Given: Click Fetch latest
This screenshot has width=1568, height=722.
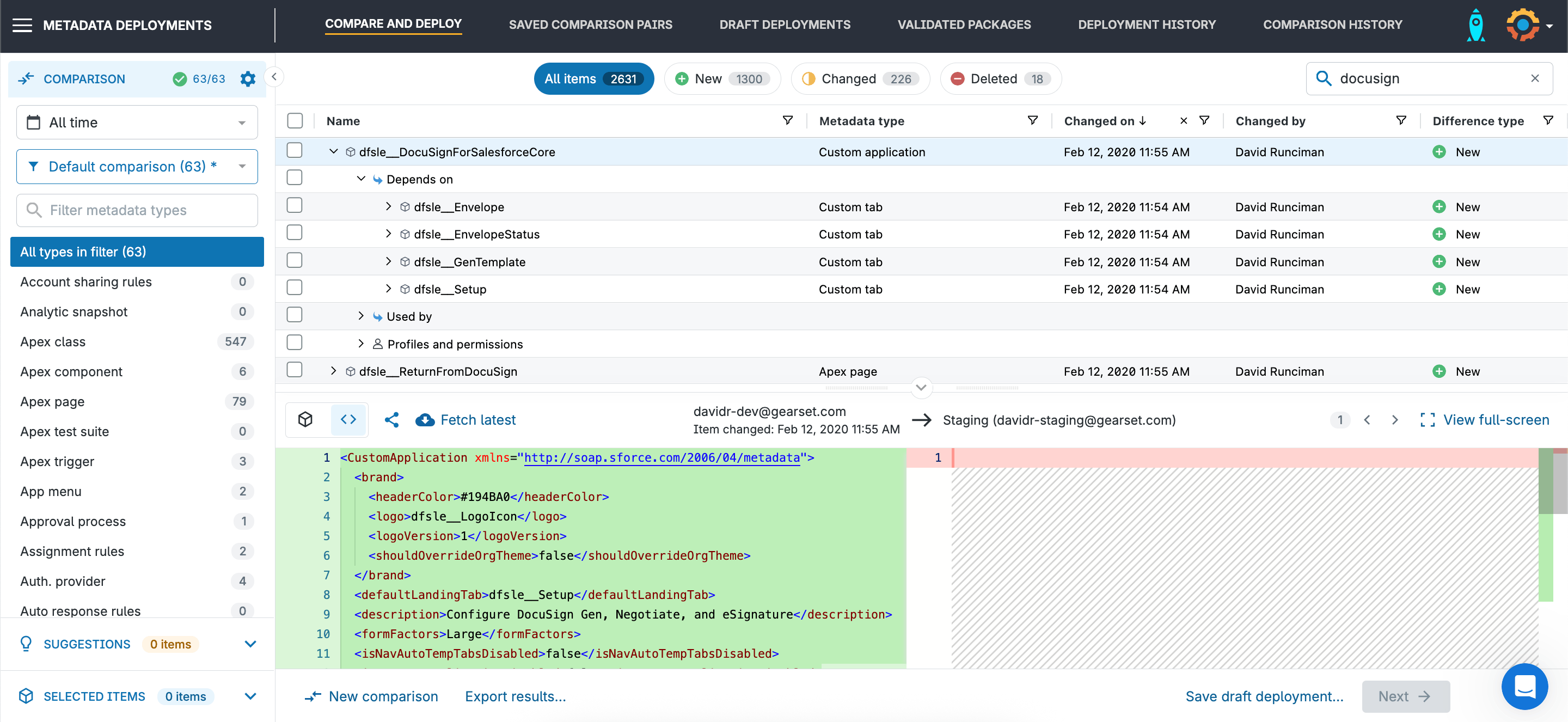Looking at the screenshot, I should pos(465,419).
